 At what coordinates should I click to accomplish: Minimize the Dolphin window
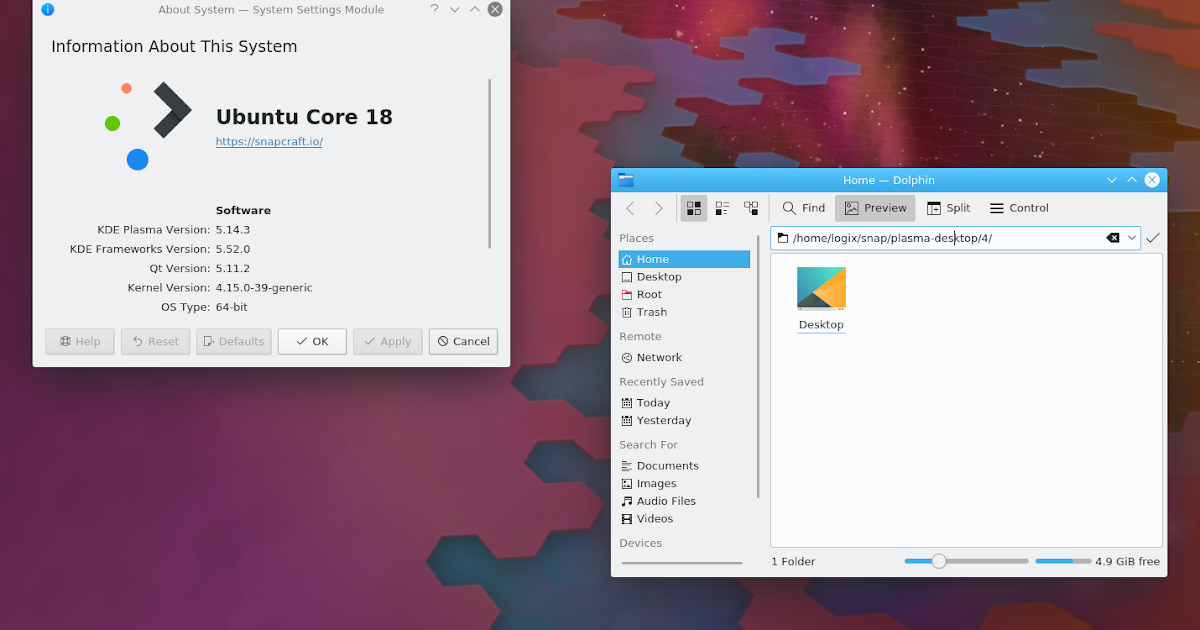[x=1112, y=180]
